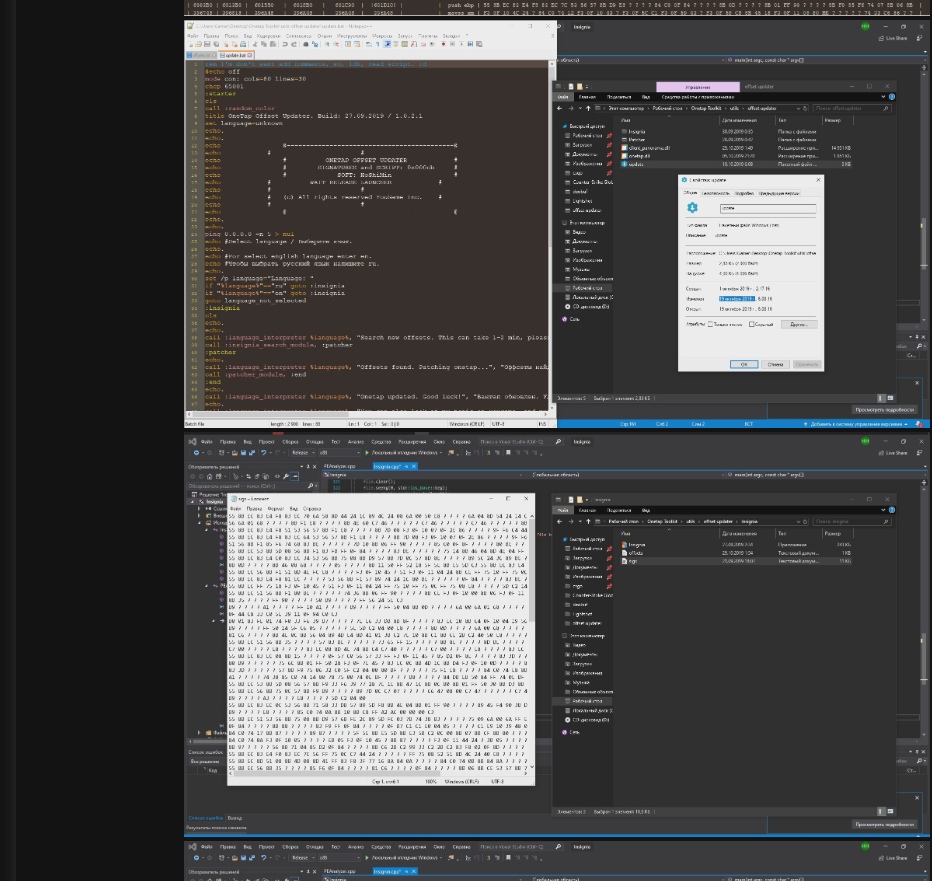
Task: Click the Live Share icon above the Properties dialog
Action: [893, 38]
